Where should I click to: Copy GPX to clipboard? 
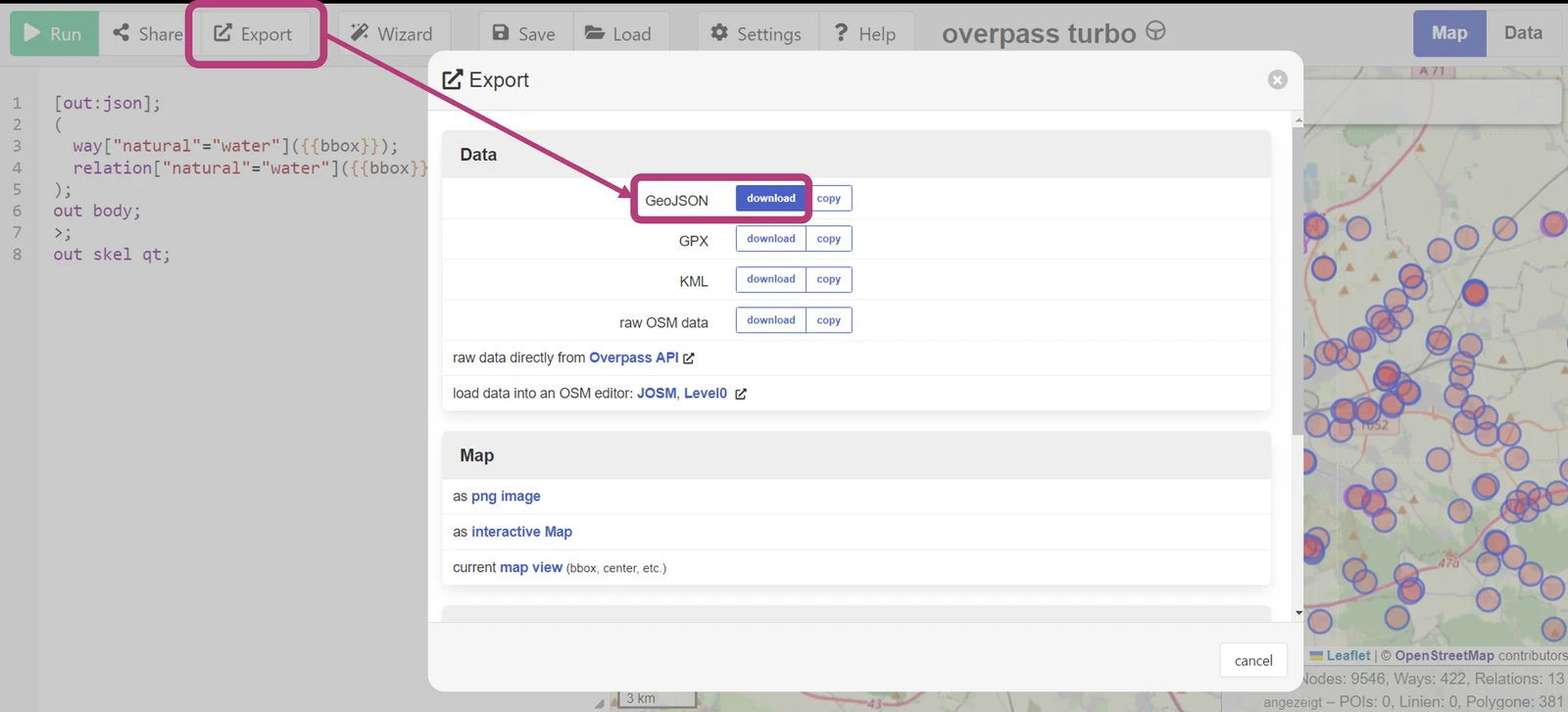click(x=829, y=239)
